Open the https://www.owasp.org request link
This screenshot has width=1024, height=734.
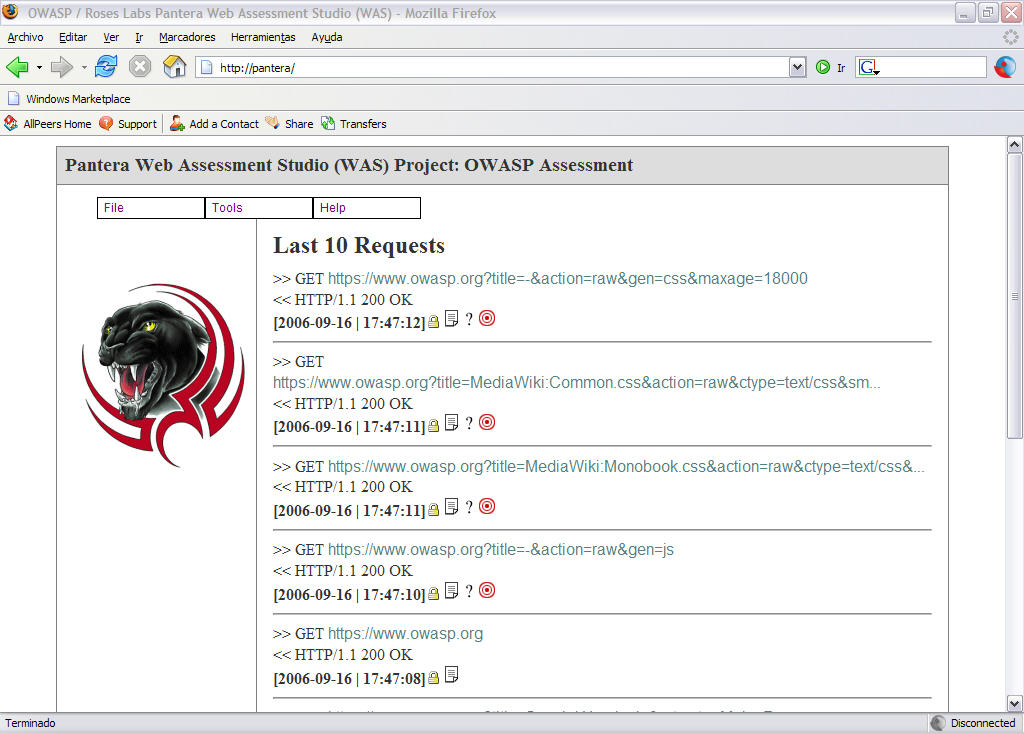406,634
